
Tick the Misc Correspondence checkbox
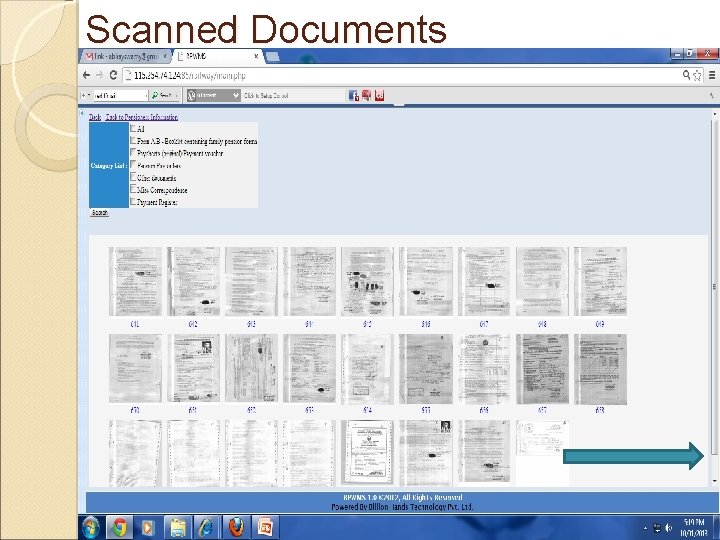tap(134, 189)
